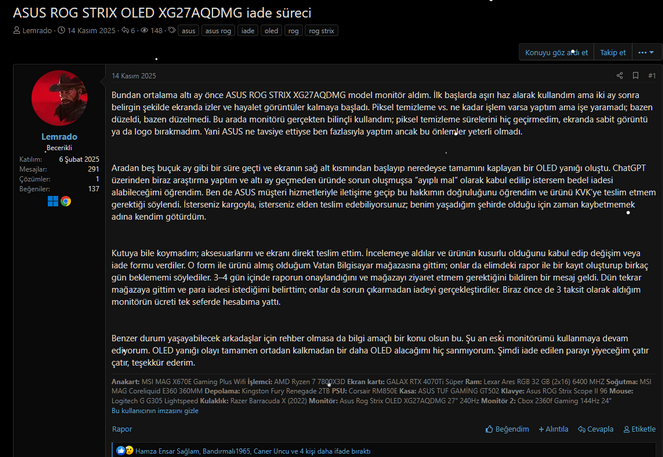Bookmark this post with the bookmark icon
663x457 pixels.
(635, 76)
